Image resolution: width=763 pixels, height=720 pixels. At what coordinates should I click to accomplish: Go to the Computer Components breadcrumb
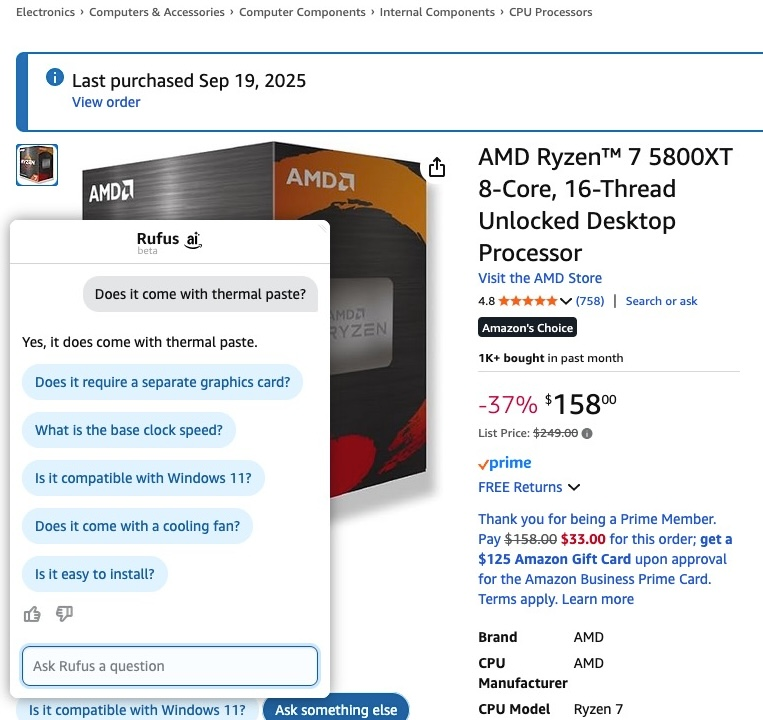coord(302,12)
